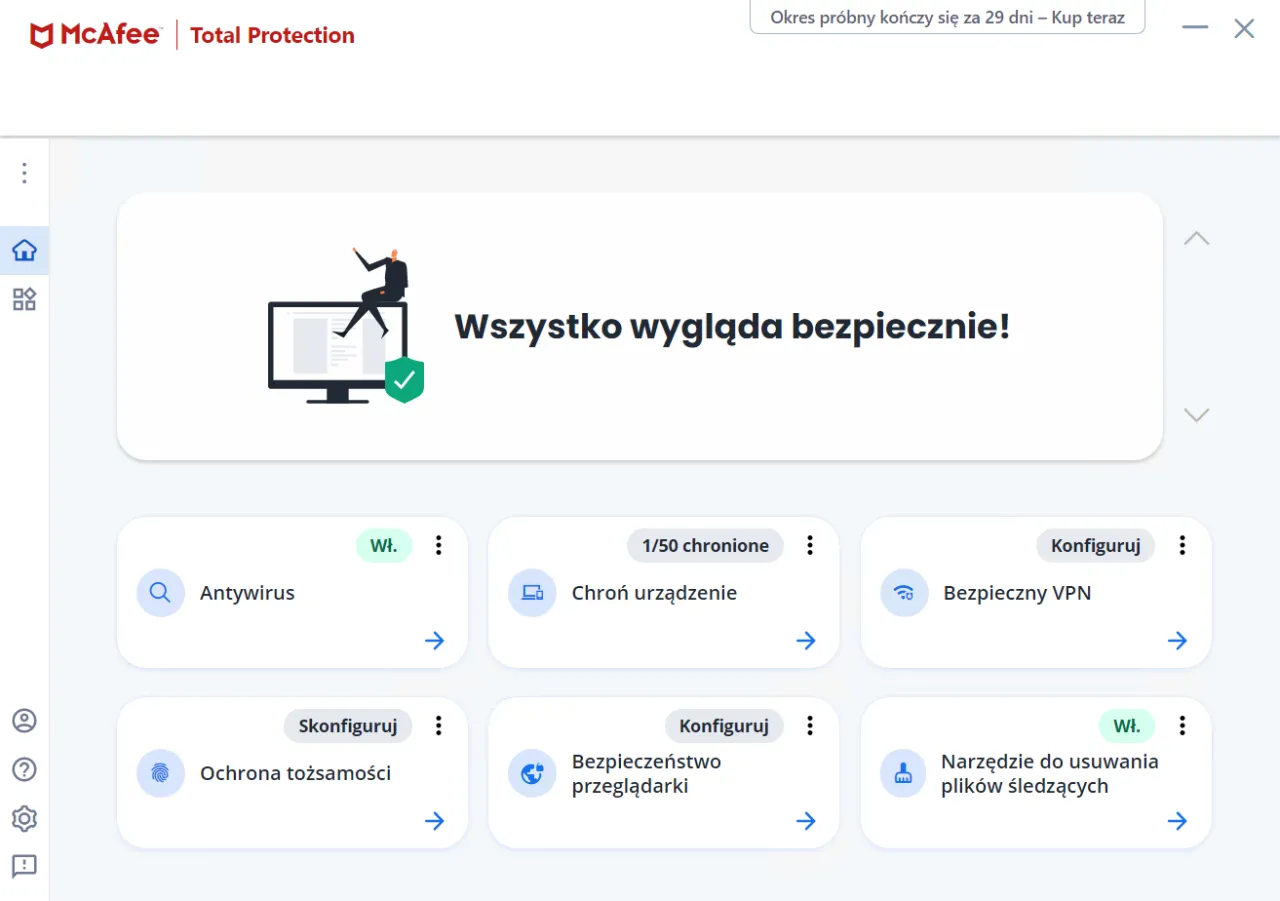Image resolution: width=1280 pixels, height=901 pixels.
Task: Open the account profile icon
Action: pyautogui.click(x=24, y=720)
